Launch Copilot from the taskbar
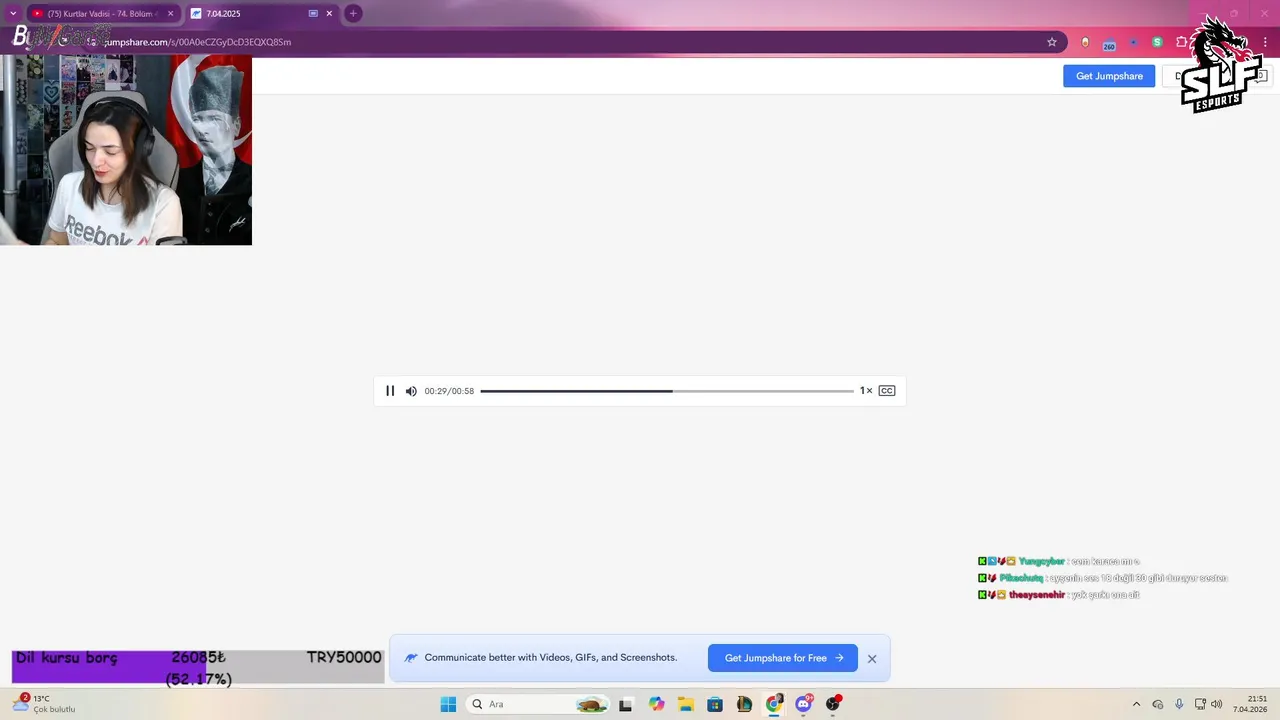1280x720 pixels. [x=656, y=704]
